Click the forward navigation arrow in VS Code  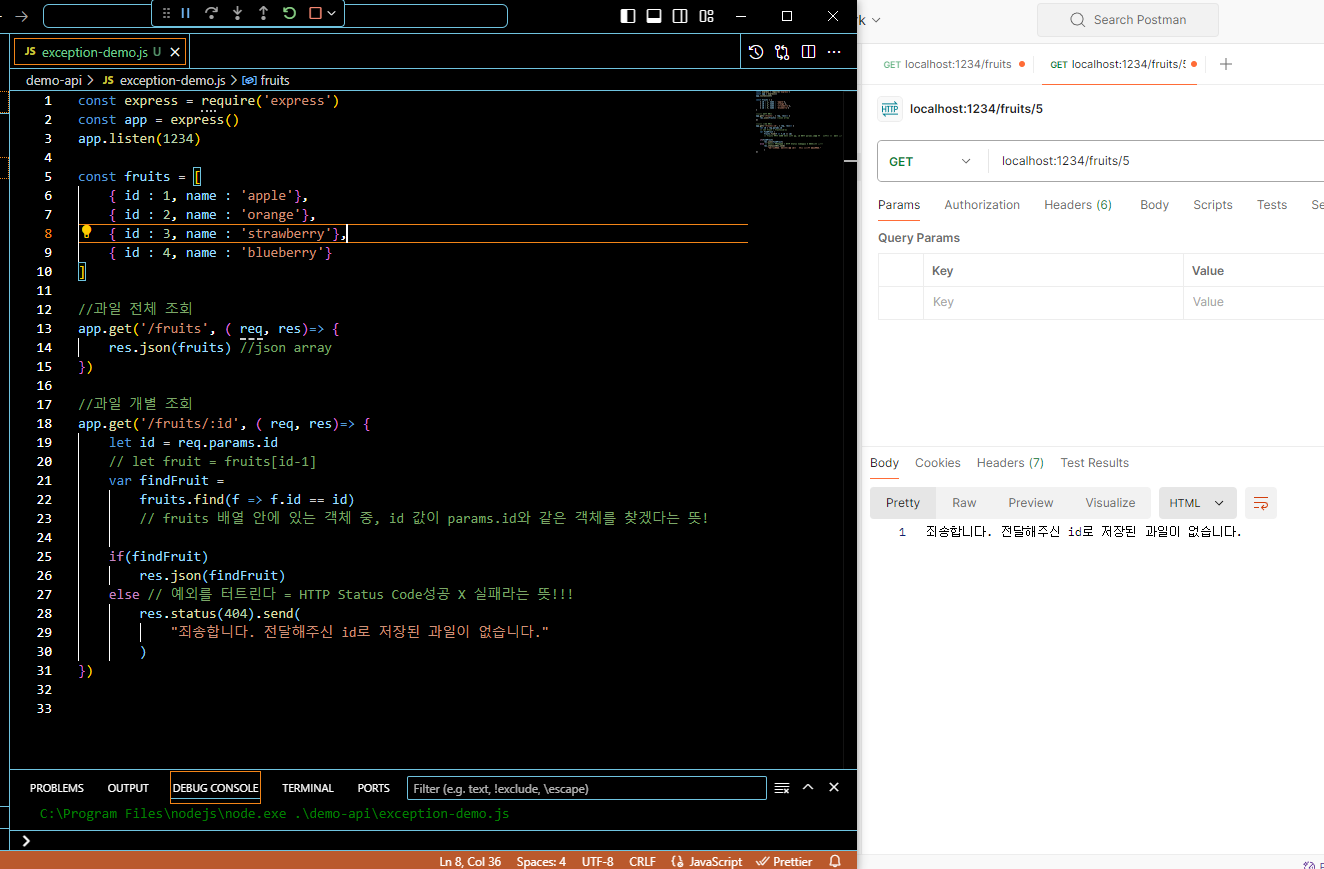[x=21, y=16]
